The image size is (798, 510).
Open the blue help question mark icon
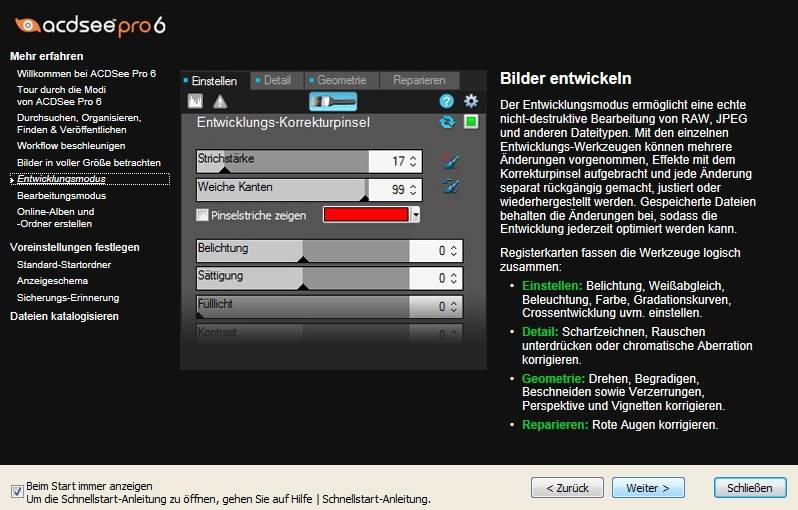(446, 101)
